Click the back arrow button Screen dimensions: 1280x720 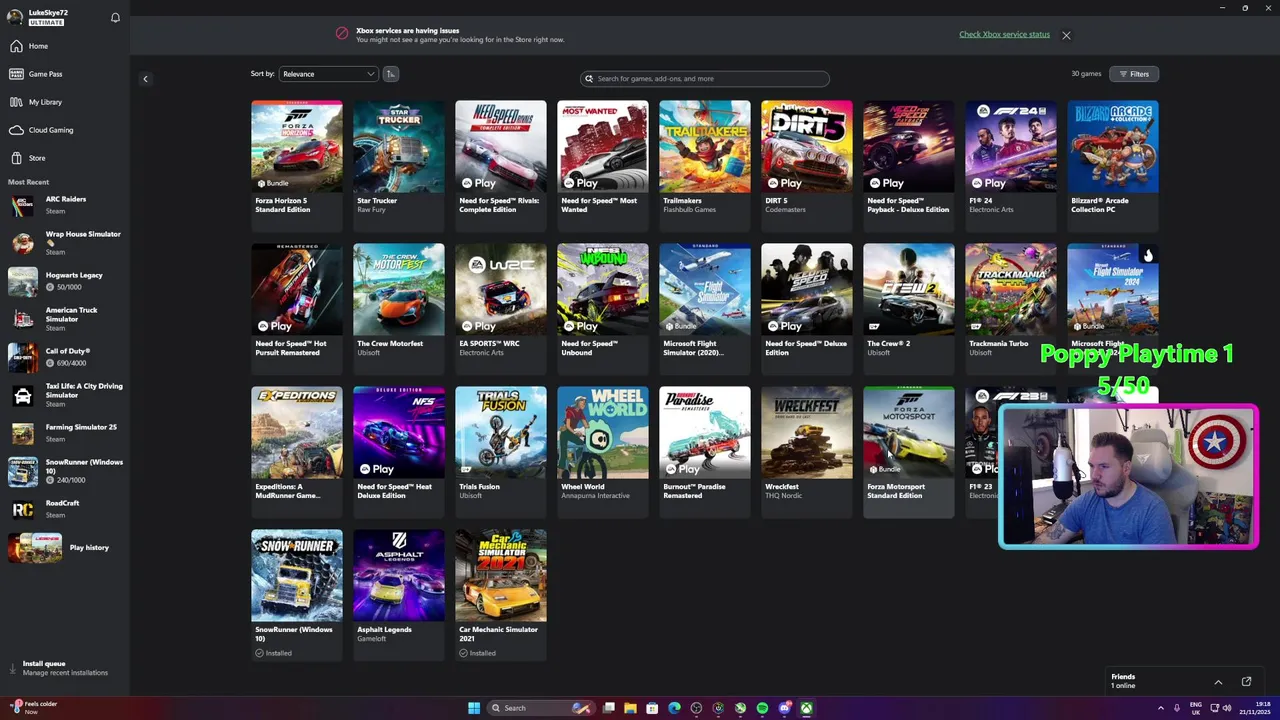pos(145,79)
